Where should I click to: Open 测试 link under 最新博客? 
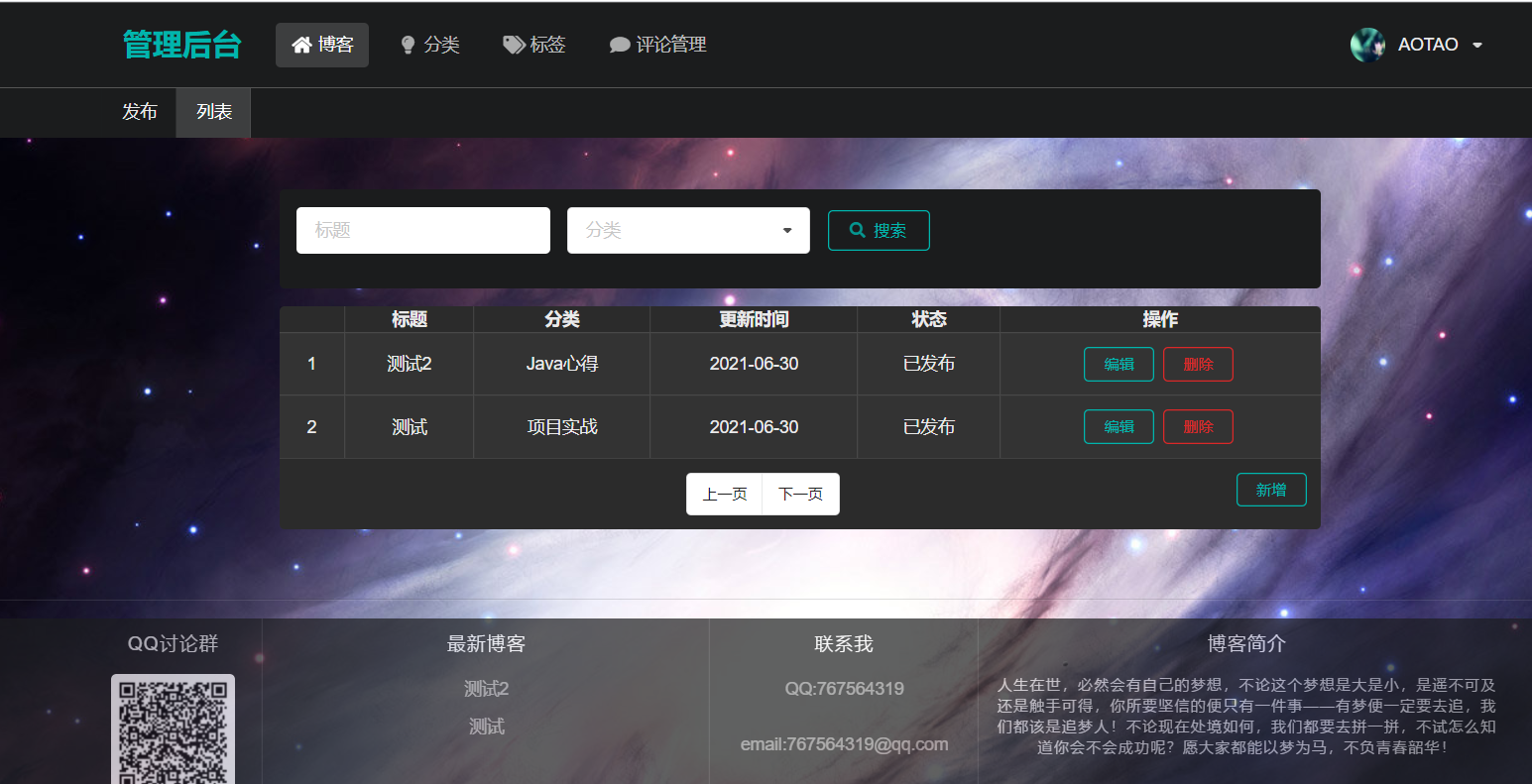(x=487, y=727)
